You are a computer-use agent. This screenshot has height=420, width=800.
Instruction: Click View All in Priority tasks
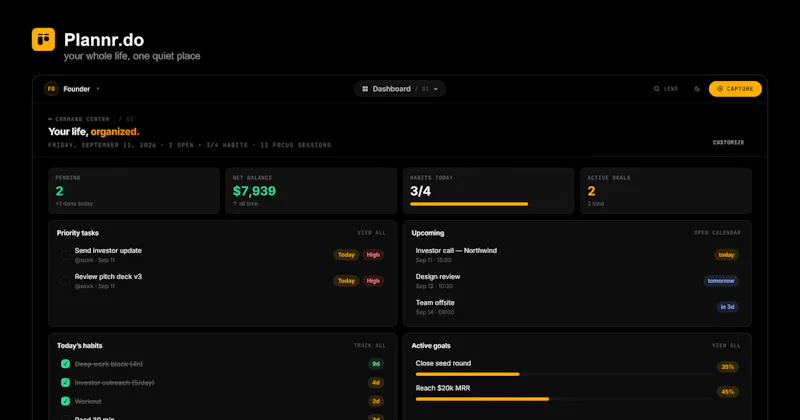[x=371, y=233]
